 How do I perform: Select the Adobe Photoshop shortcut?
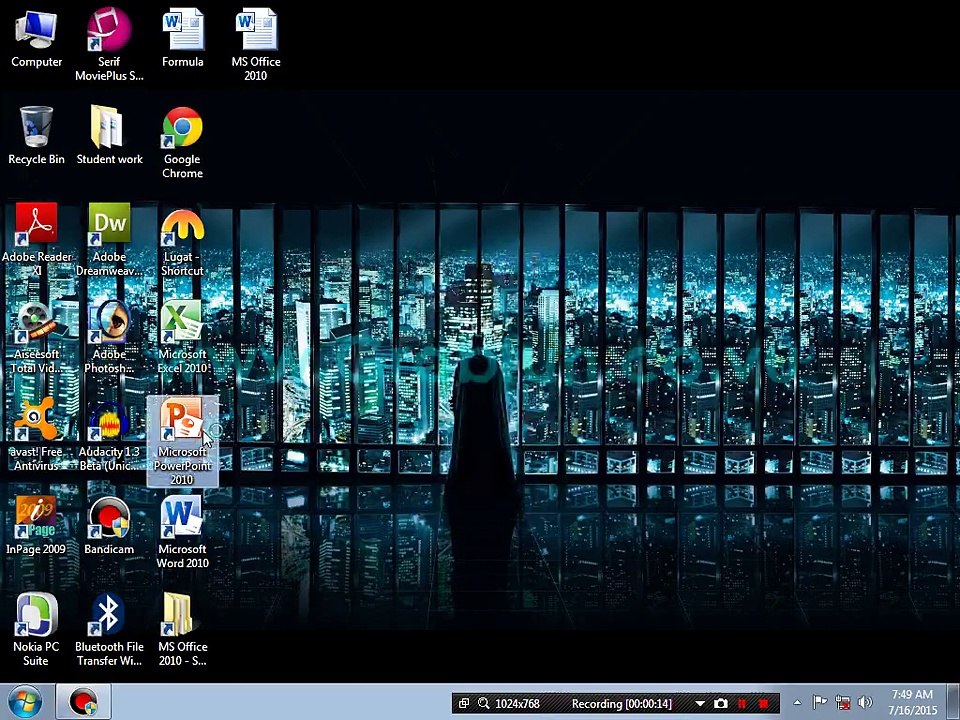coord(109,337)
